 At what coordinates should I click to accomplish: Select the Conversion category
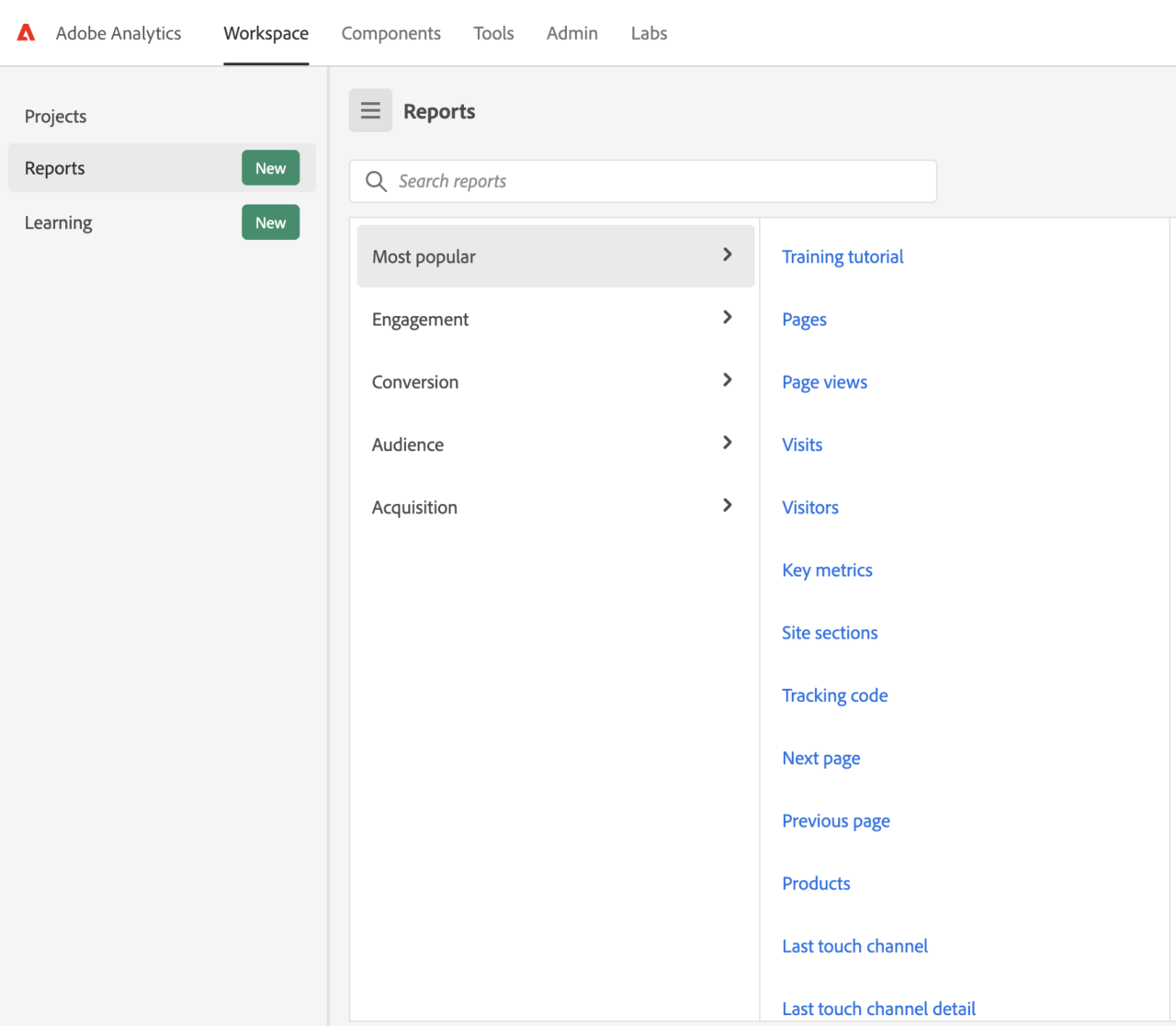point(556,381)
